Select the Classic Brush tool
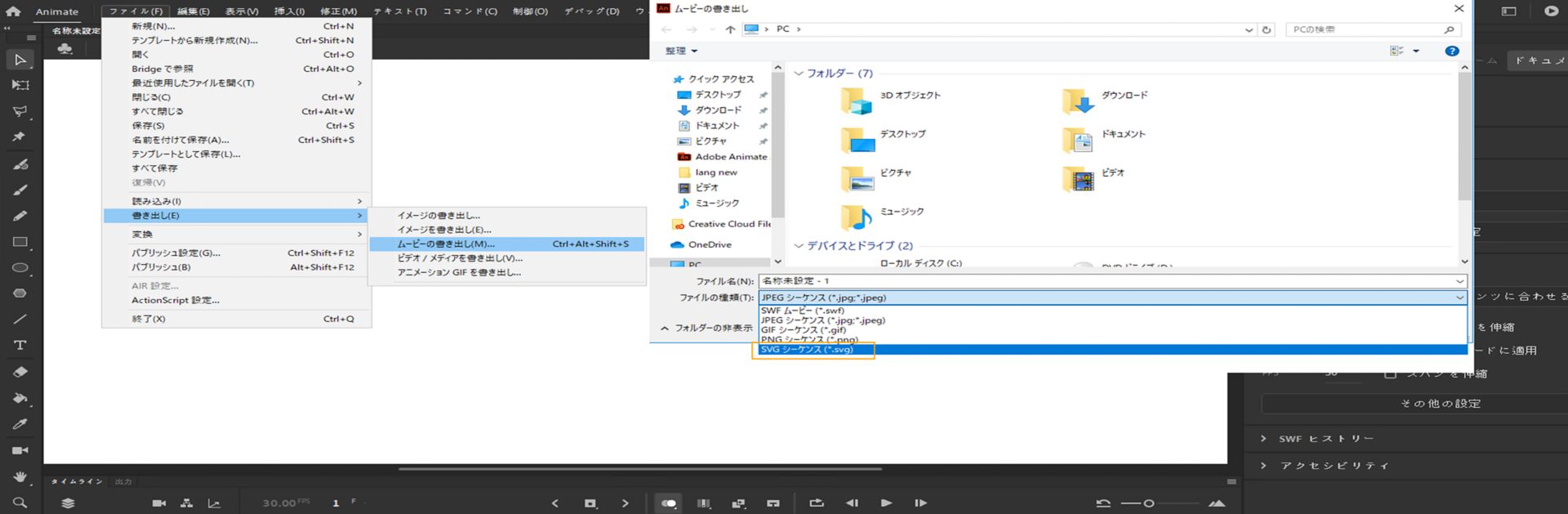 pyautogui.click(x=20, y=190)
